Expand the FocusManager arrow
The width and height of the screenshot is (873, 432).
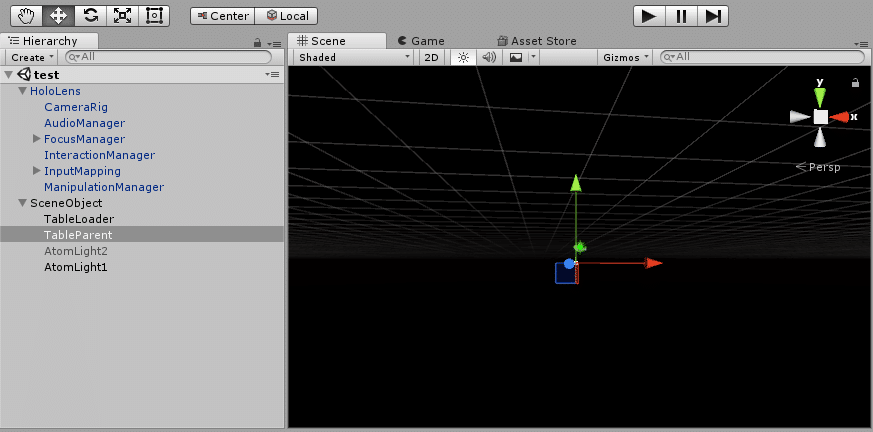[x=37, y=139]
